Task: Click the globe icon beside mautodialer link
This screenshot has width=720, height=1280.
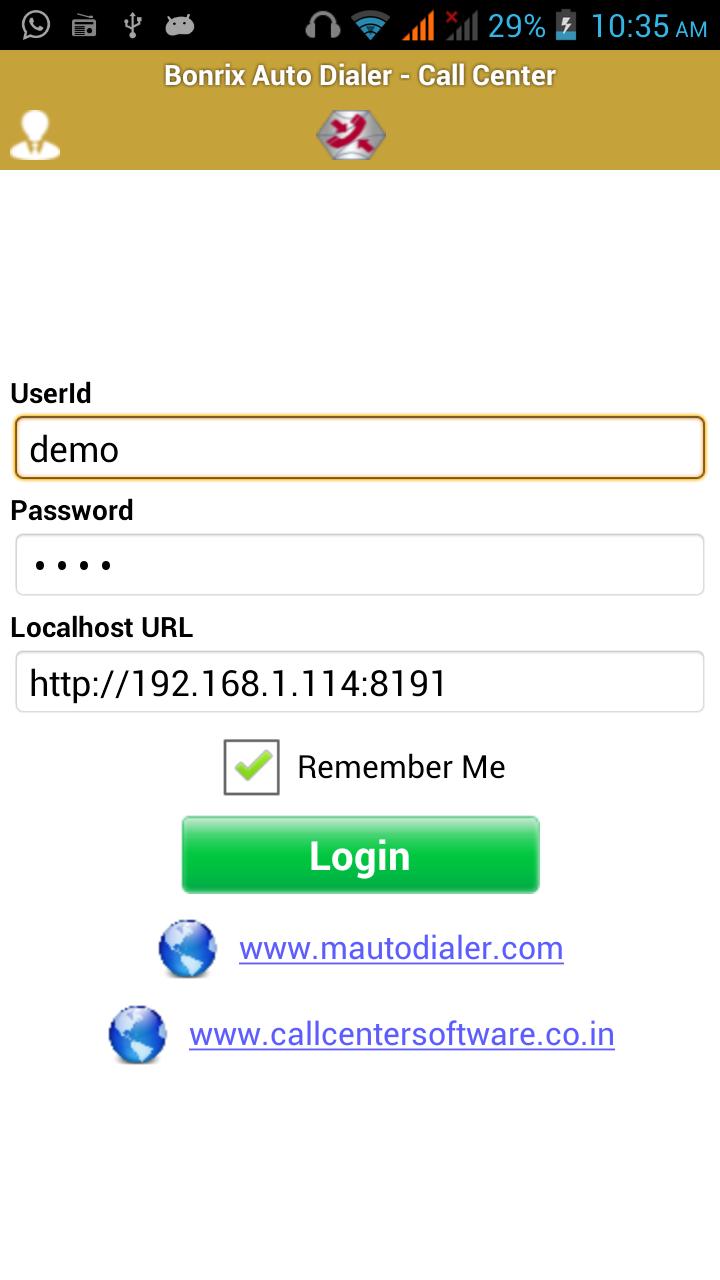Action: [x=187, y=948]
